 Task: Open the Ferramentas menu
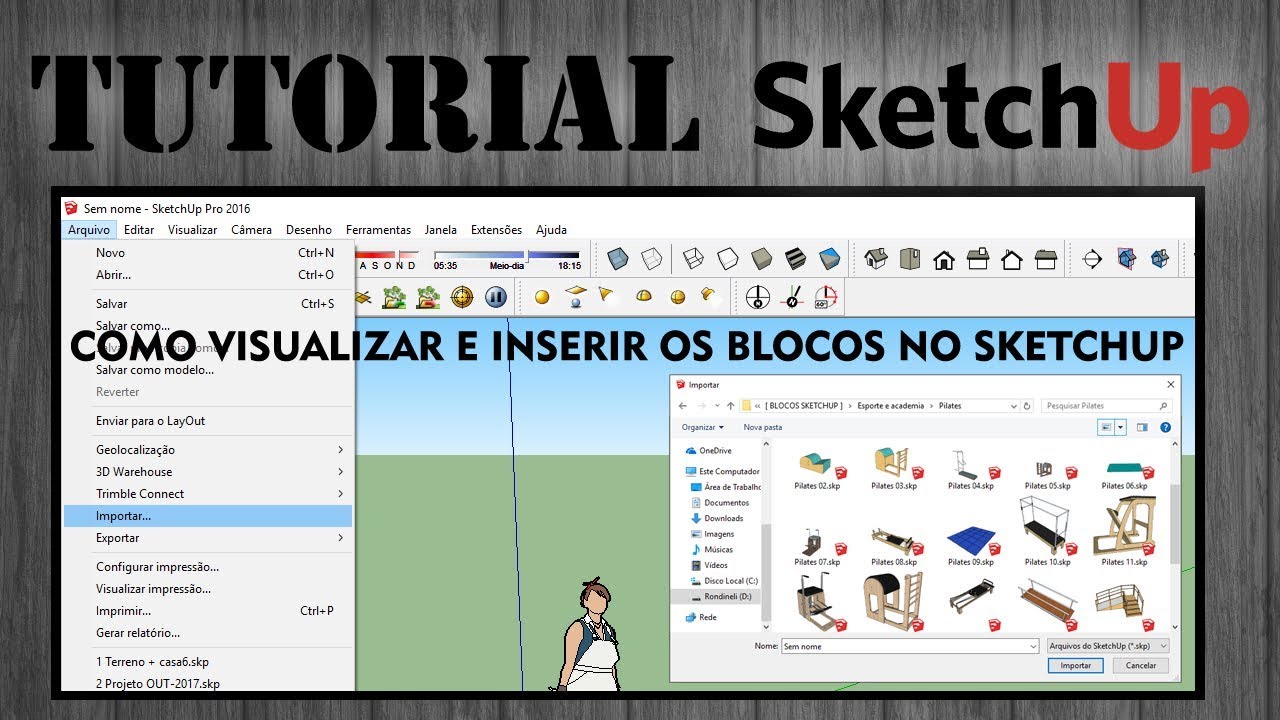[378, 230]
